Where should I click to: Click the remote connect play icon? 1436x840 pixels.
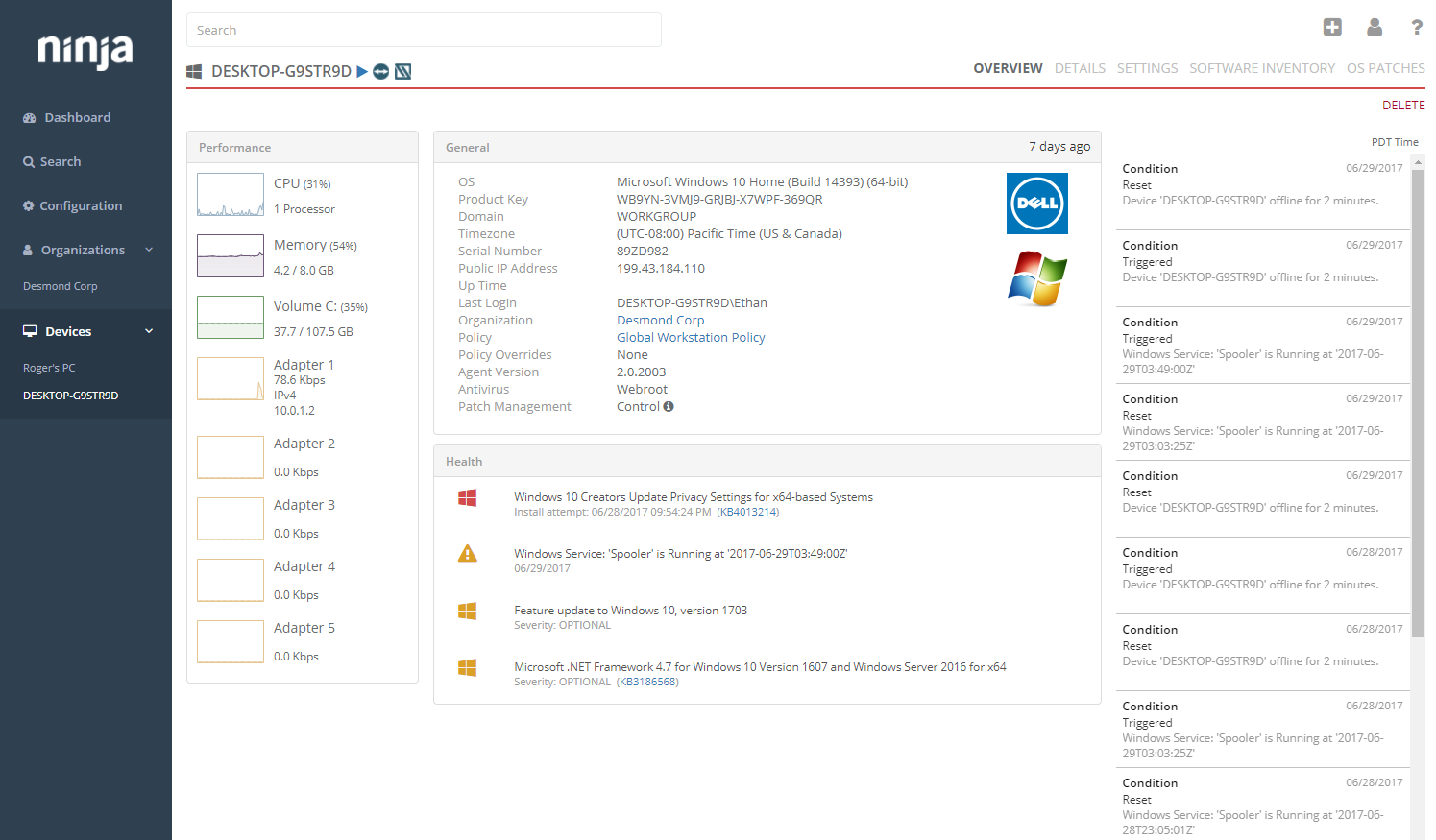click(362, 71)
